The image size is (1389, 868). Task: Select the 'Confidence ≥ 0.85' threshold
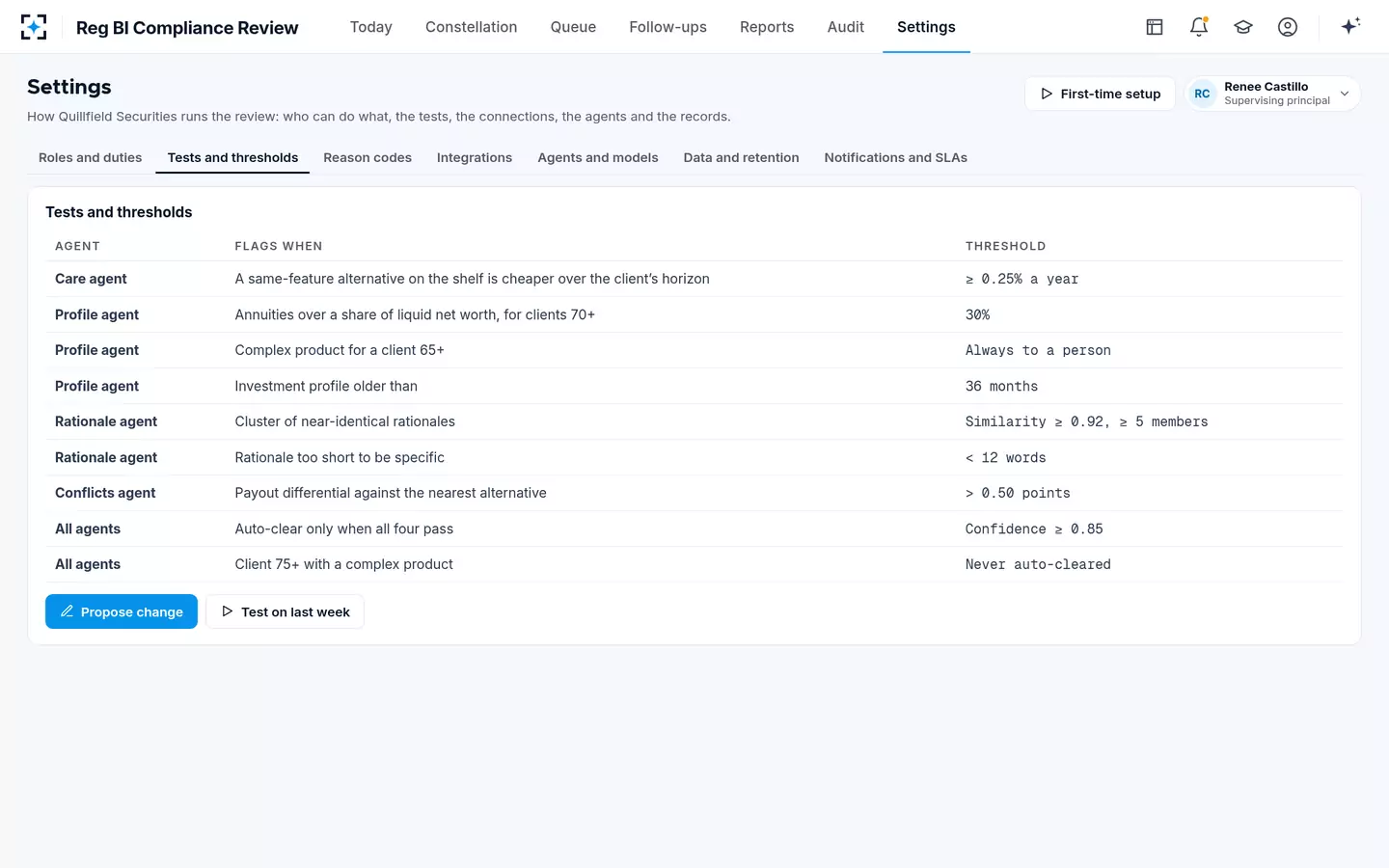click(x=1034, y=529)
